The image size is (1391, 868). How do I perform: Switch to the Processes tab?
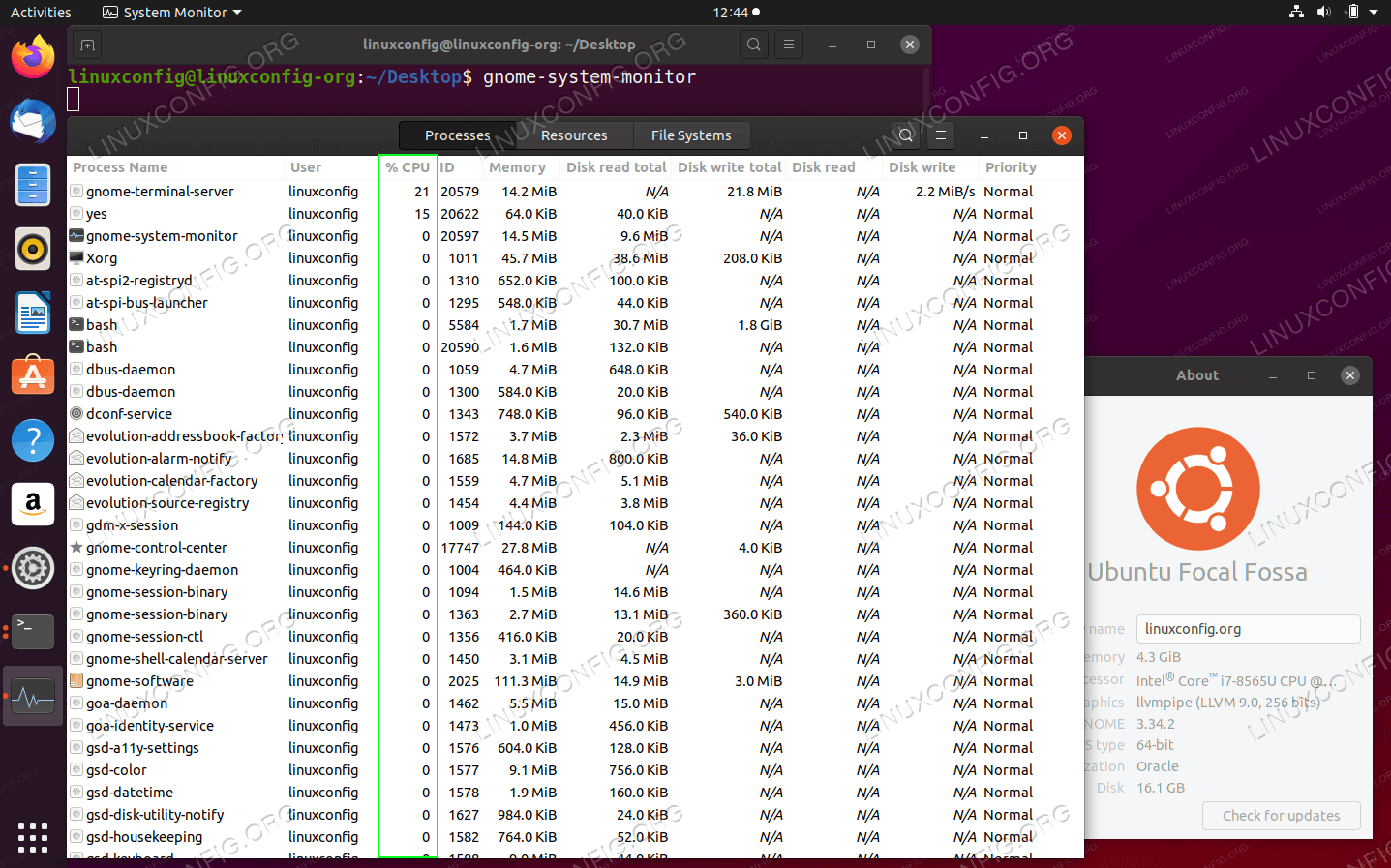457,135
